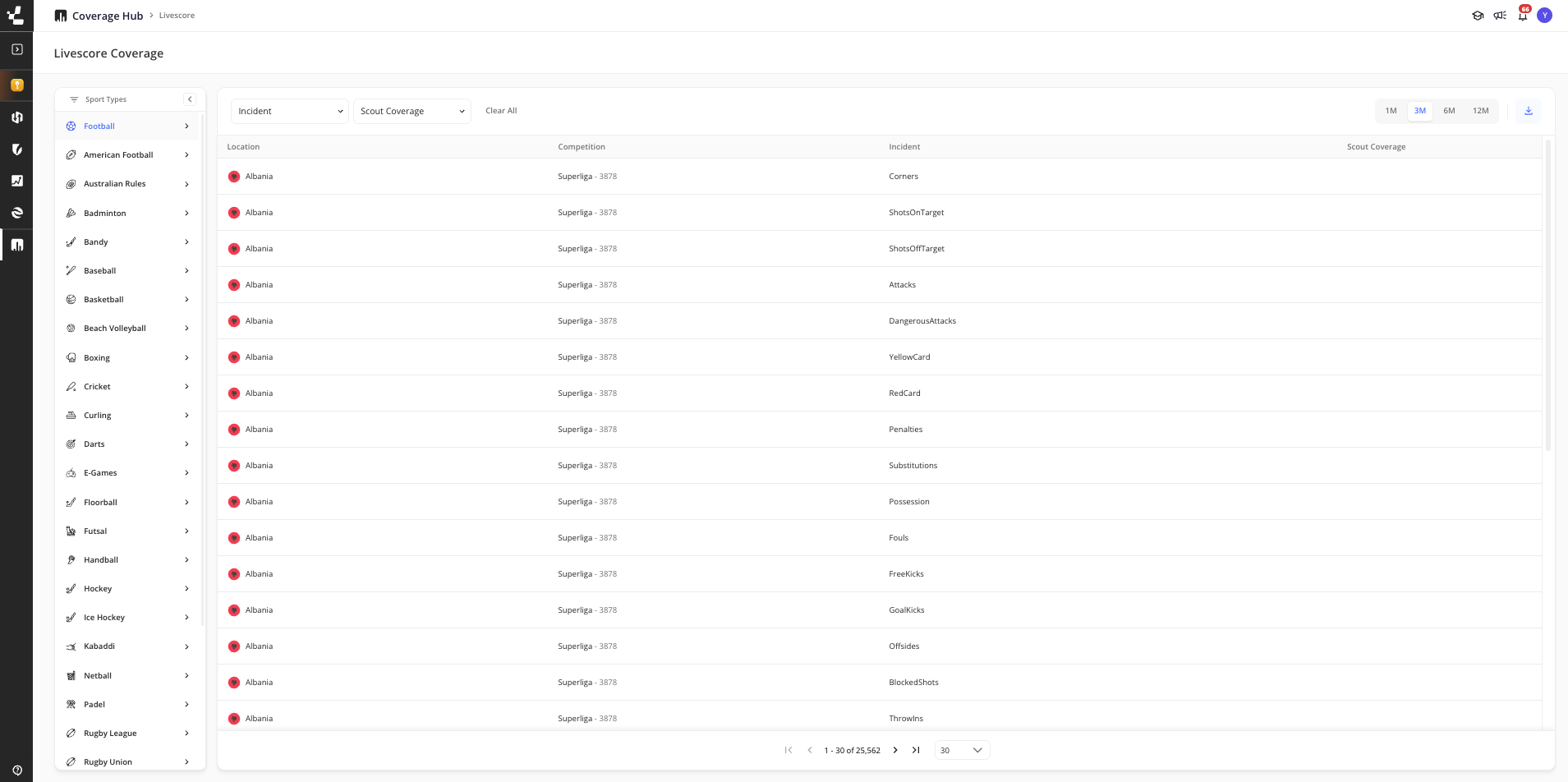Go to the next page arrow

coord(895,750)
